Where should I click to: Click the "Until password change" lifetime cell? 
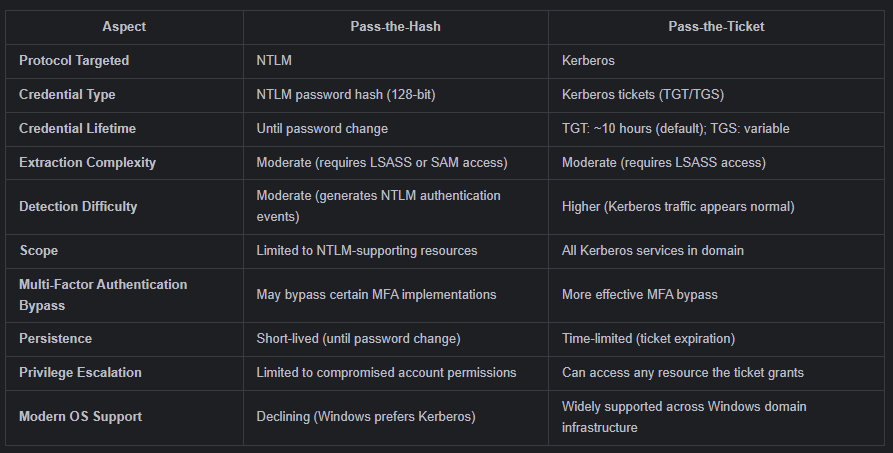click(322, 129)
